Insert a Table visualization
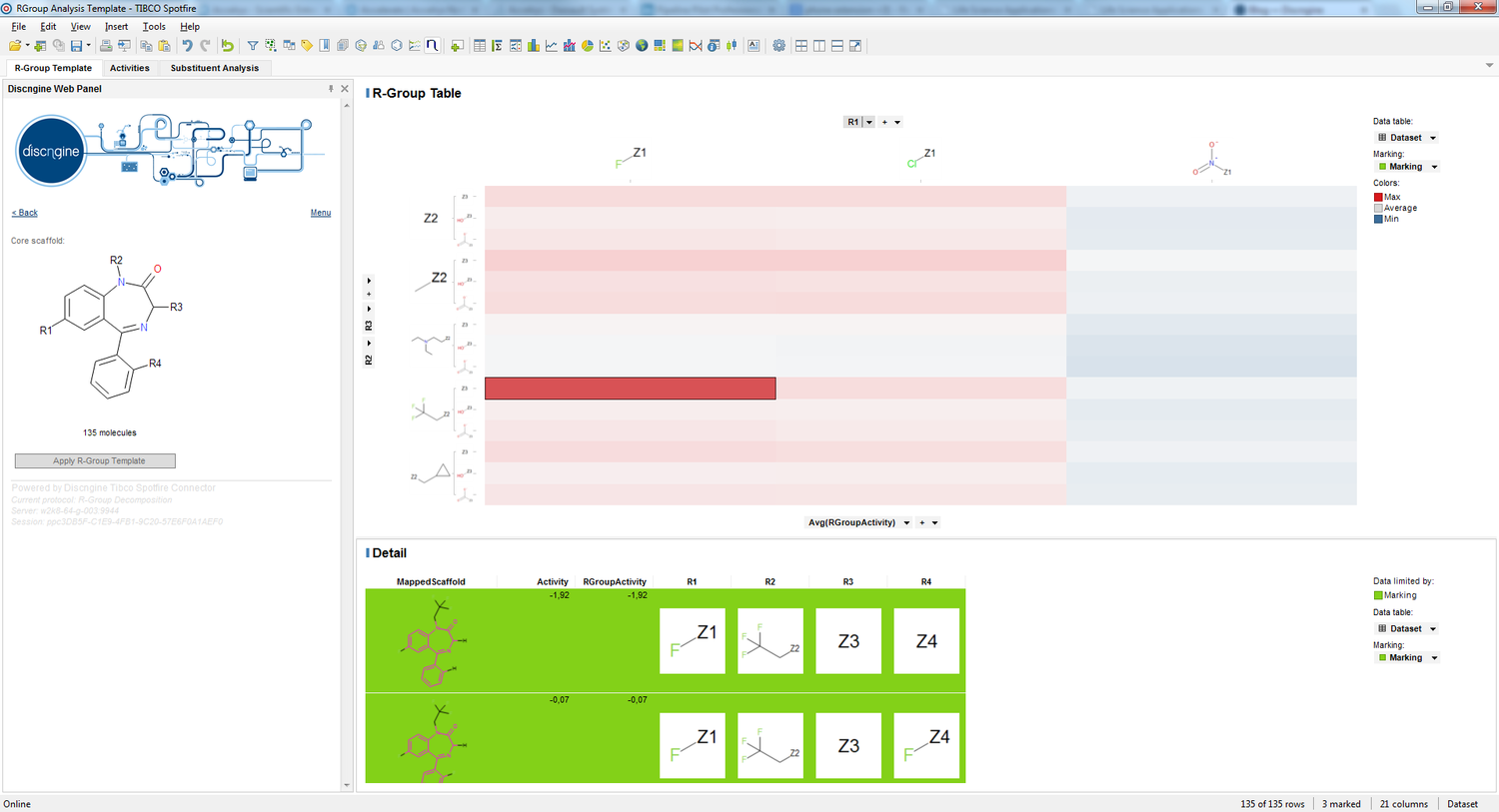The height and width of the screenshot is (812, 1499). coord(480,46)
